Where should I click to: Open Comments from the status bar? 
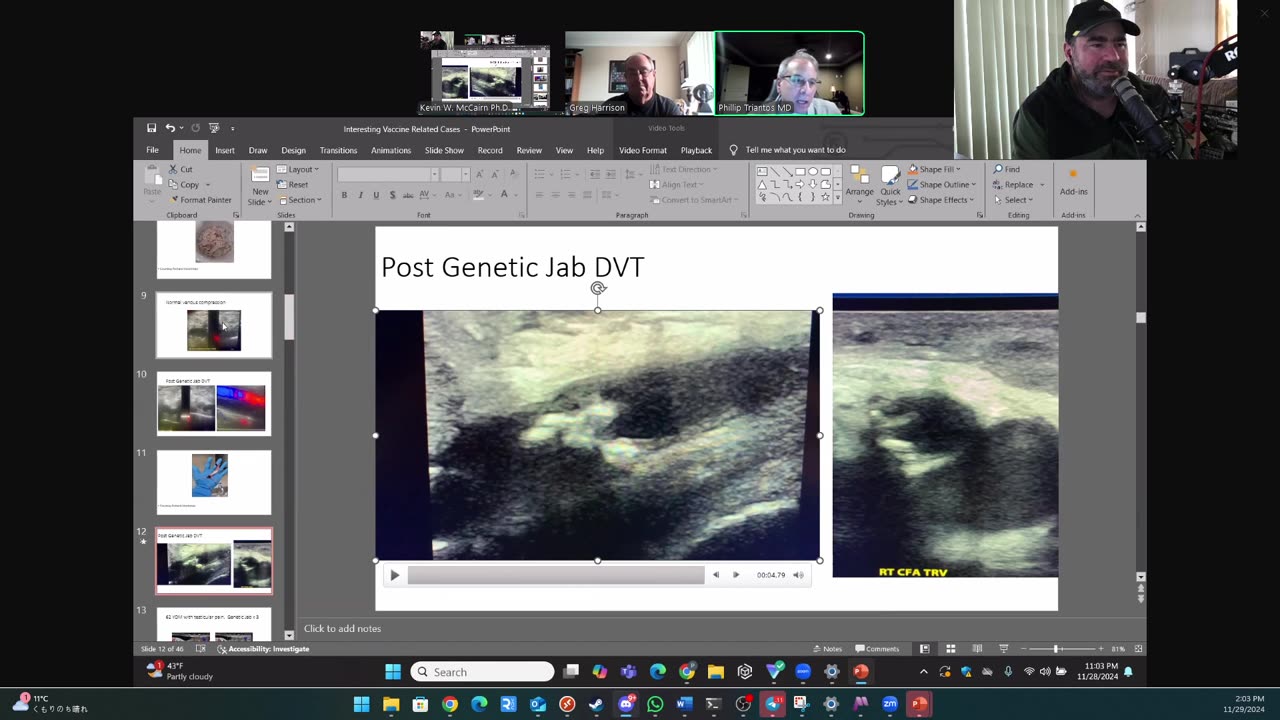tap(877, 649)
